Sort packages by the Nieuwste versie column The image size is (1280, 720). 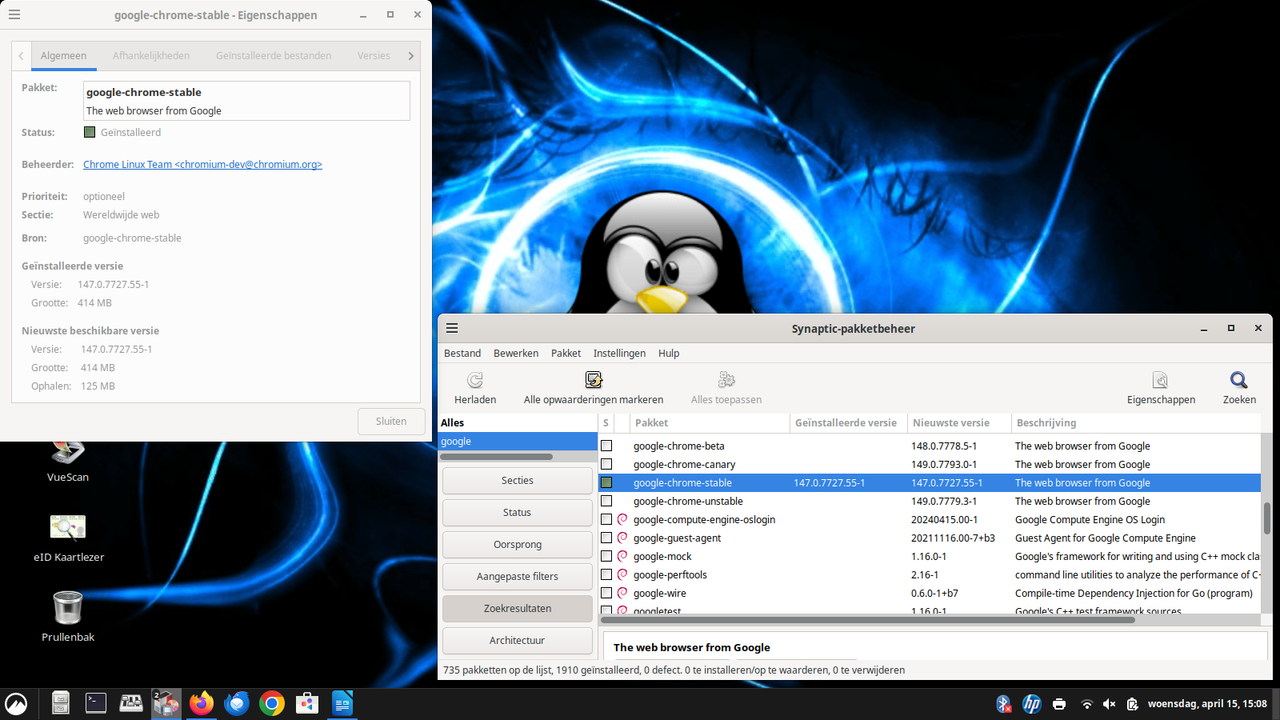(x=959, y=423)
